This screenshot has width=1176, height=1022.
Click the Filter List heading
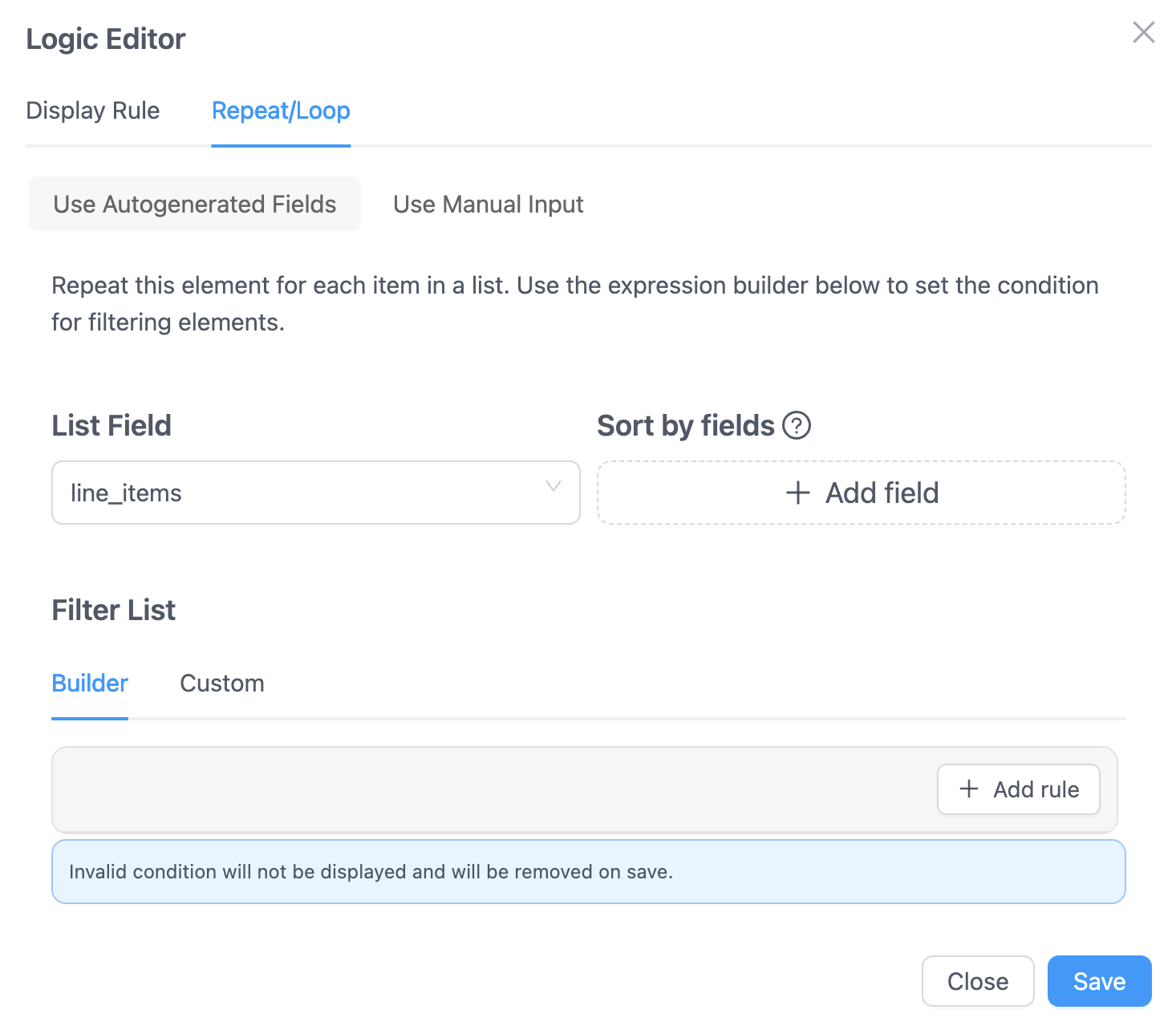tap(114, 610)
